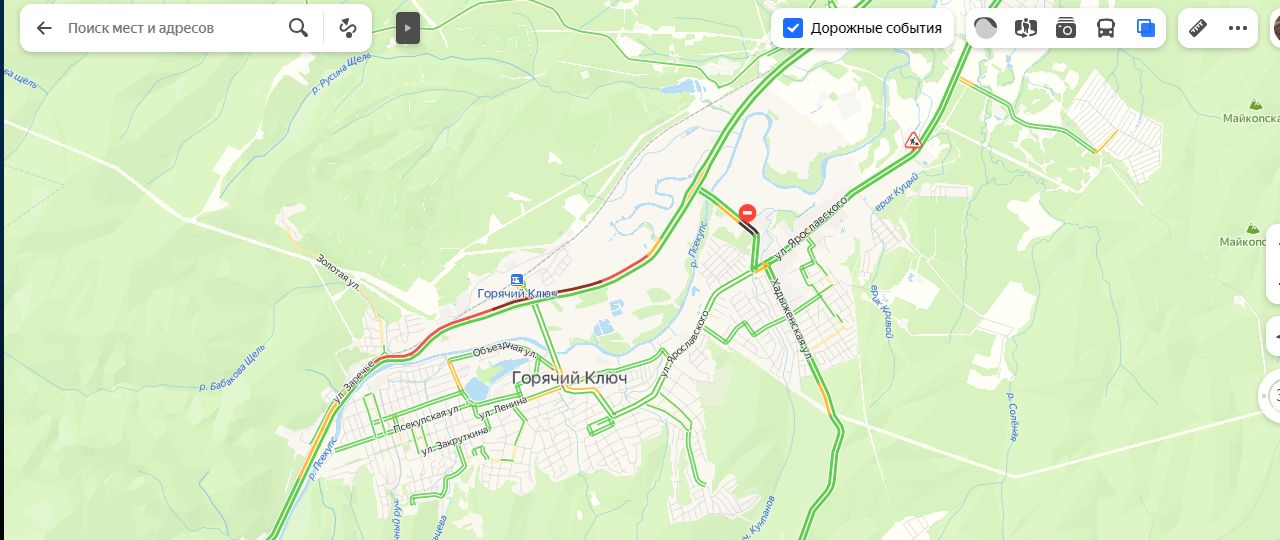Screen dimensions: 1280x540
Task: Focus the Поиск мест и адресов field
Action: pyautogui.click(x=170, y=28)
